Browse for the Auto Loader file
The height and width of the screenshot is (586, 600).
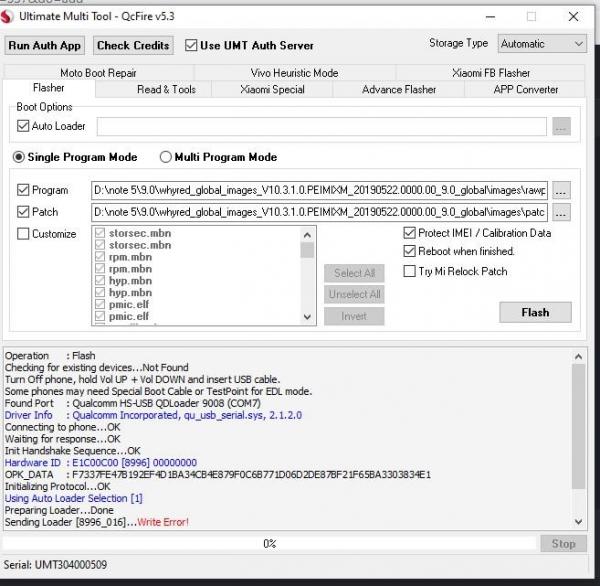click(x=561, y=126)
